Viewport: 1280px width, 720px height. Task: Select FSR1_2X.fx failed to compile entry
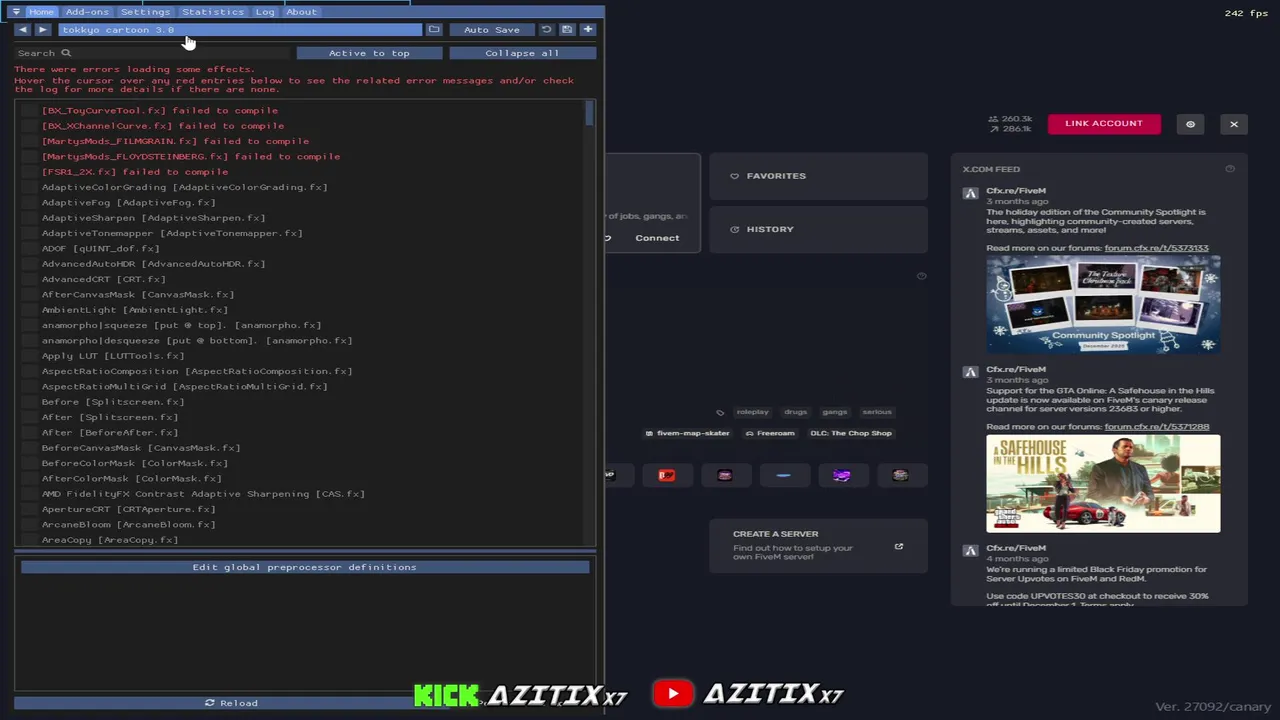pyautogui.click(x=135, y=172)
